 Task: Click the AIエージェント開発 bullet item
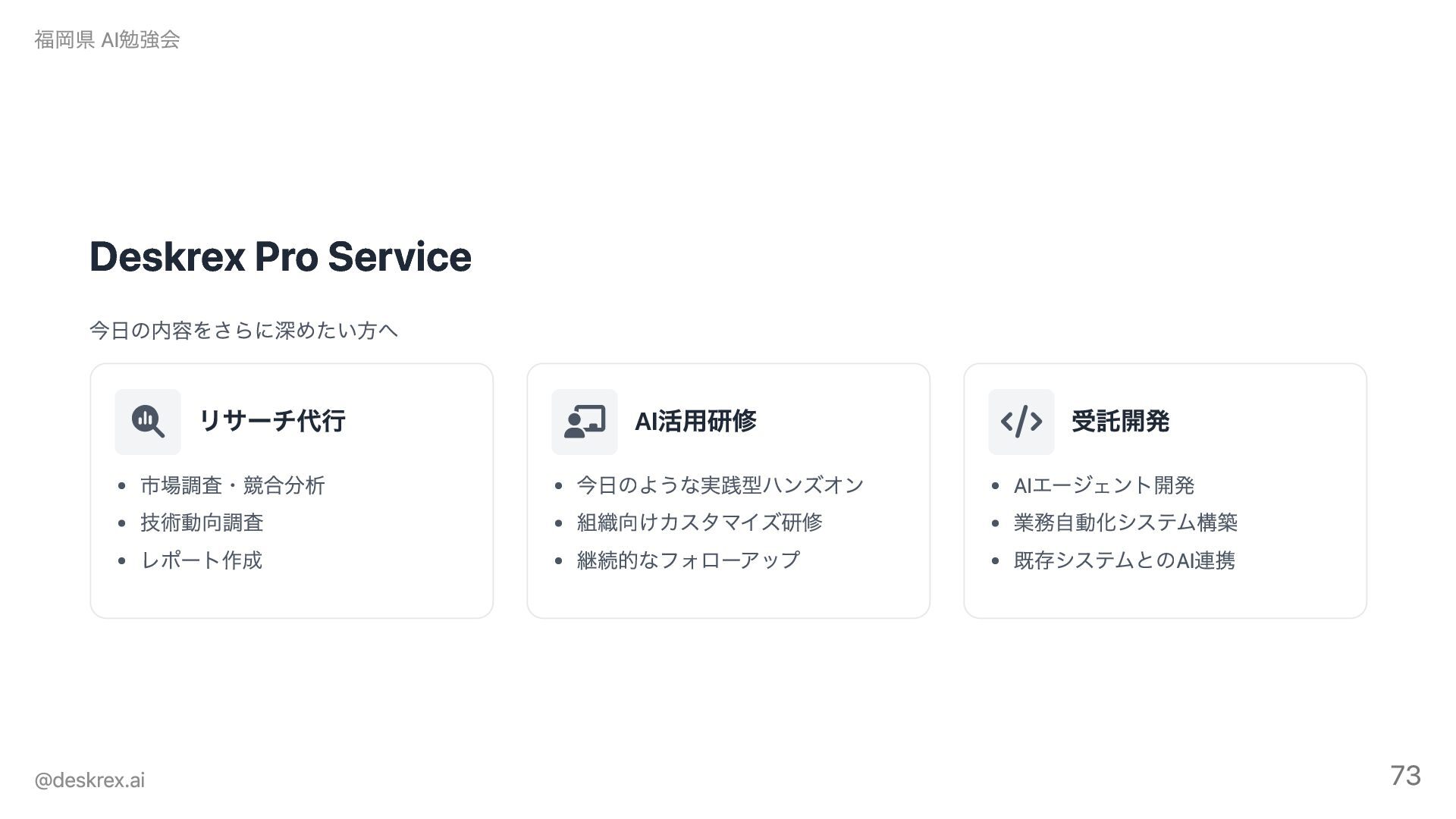(x=1104, y=485)
